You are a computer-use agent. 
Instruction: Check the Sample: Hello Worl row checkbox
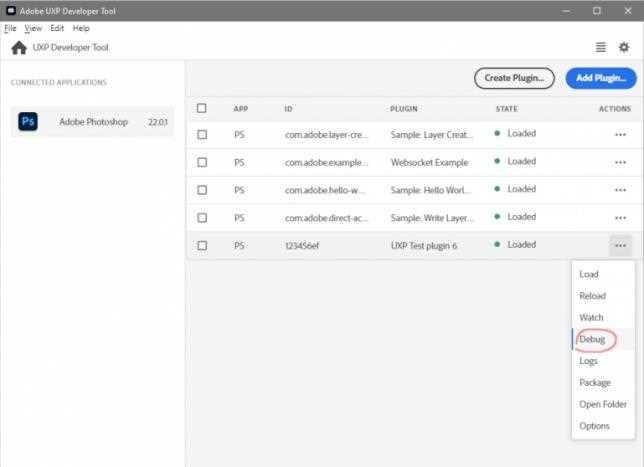coord(202,190)
